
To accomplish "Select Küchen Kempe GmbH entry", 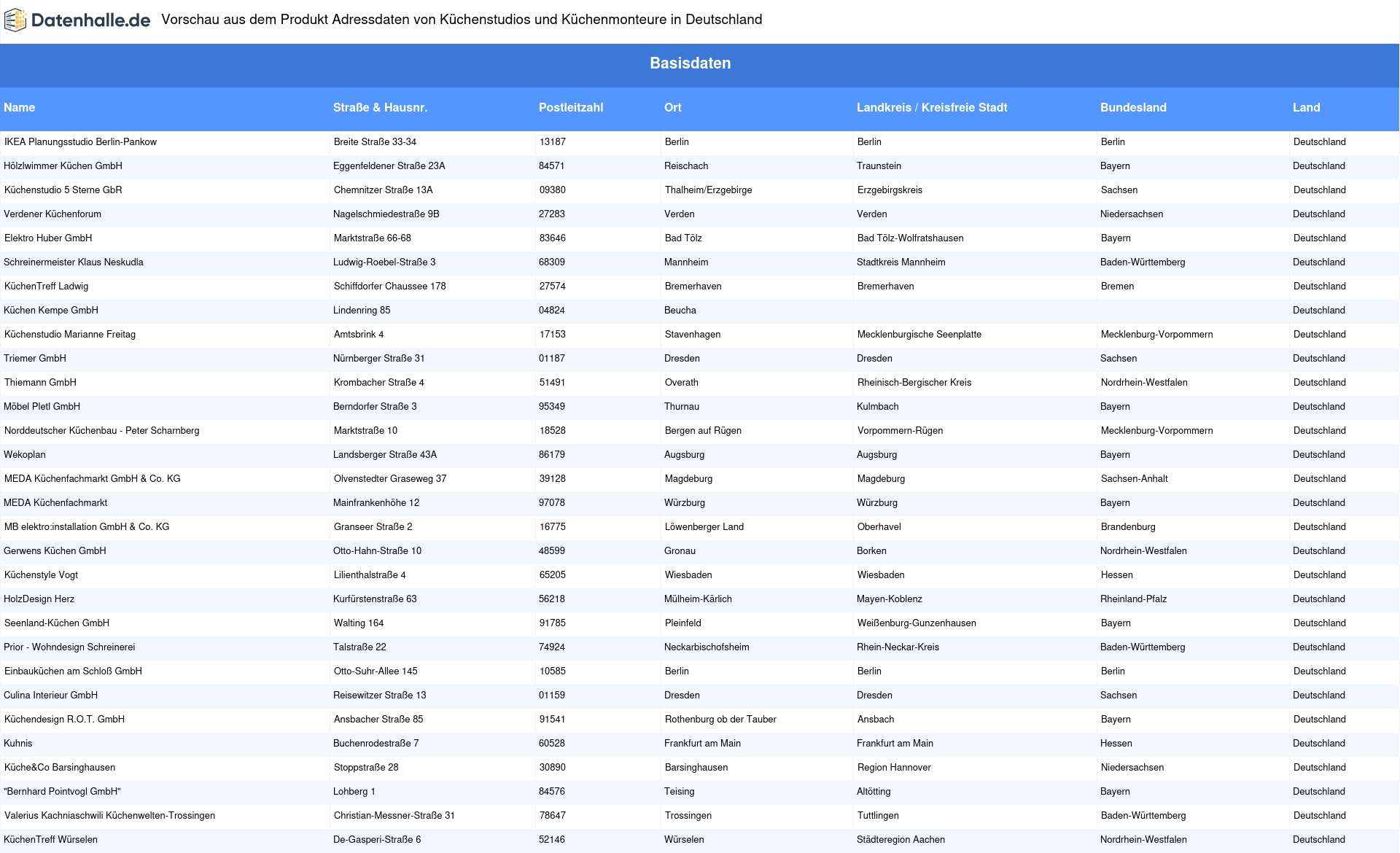I will (51, 311).
